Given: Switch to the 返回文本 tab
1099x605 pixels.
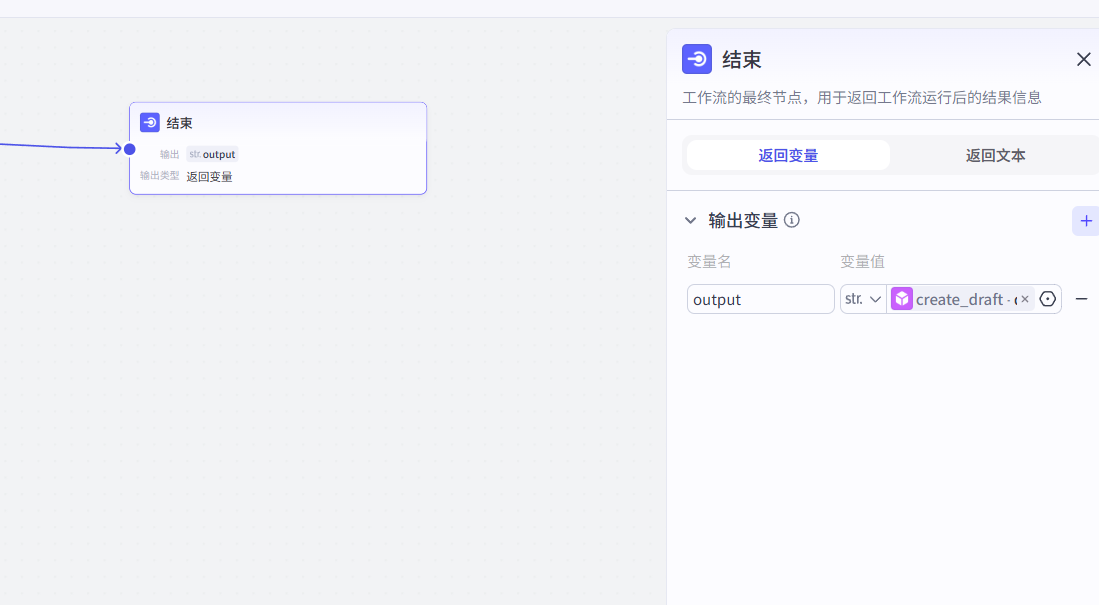Looking at the screenshot, I should click(995, 155).
